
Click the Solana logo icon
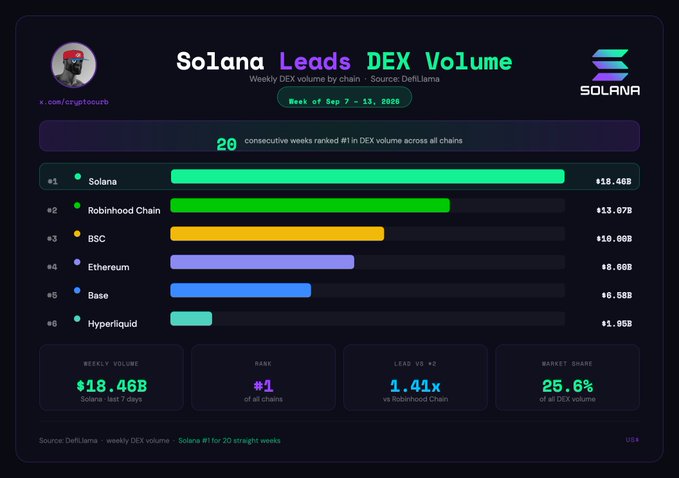610,65
